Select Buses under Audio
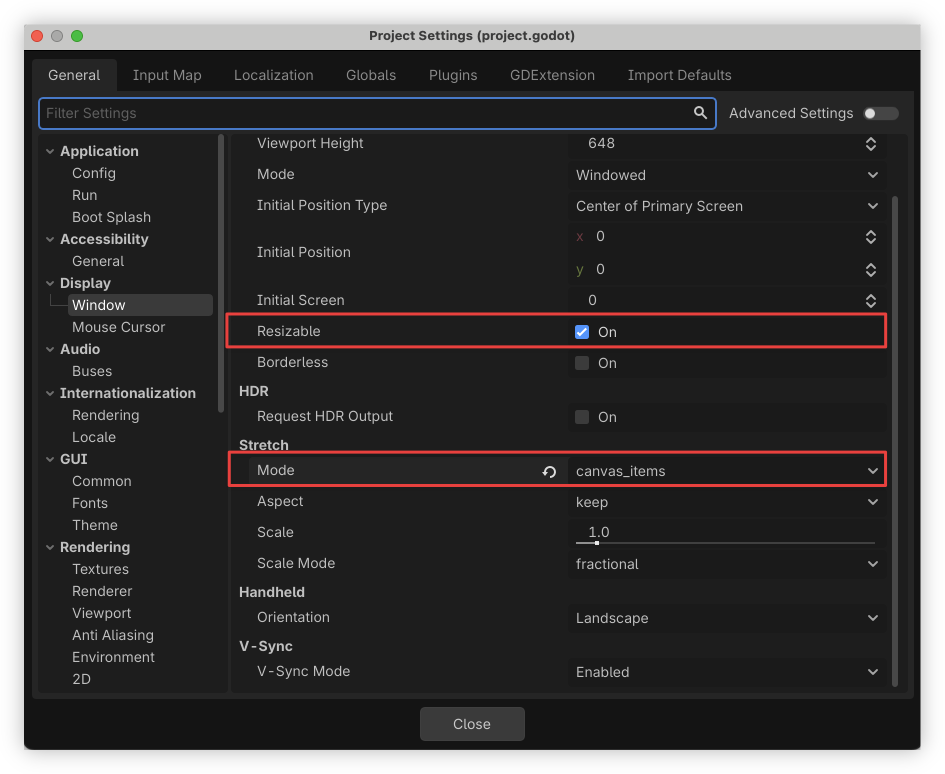This screenshot has width=945, height=774. [x=92, y=371]
